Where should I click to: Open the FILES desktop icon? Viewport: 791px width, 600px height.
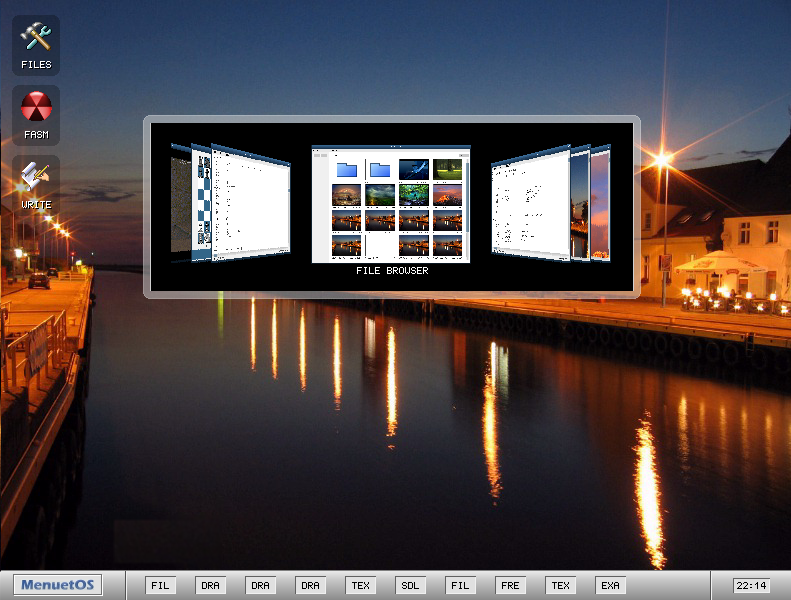pos(36,45)
